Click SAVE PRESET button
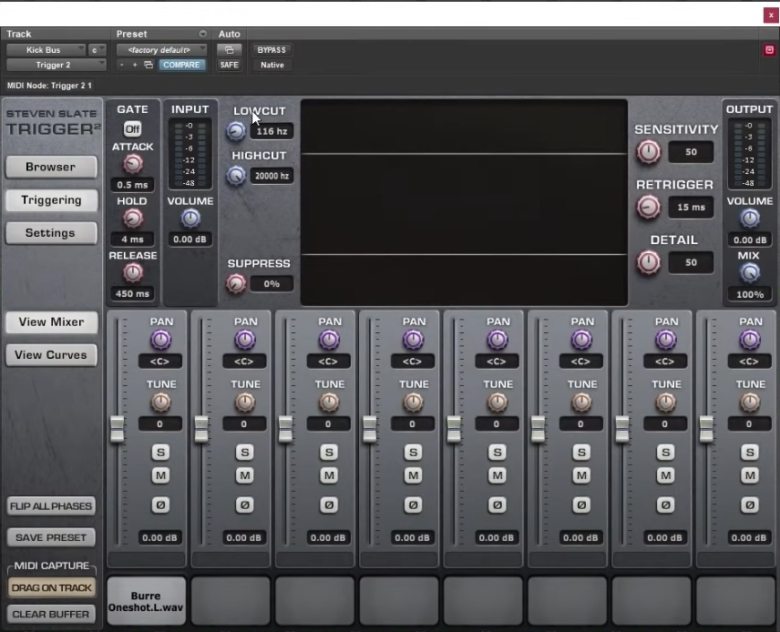The width and height of the screenshot is (780, 632). click(x=51, y=537)
